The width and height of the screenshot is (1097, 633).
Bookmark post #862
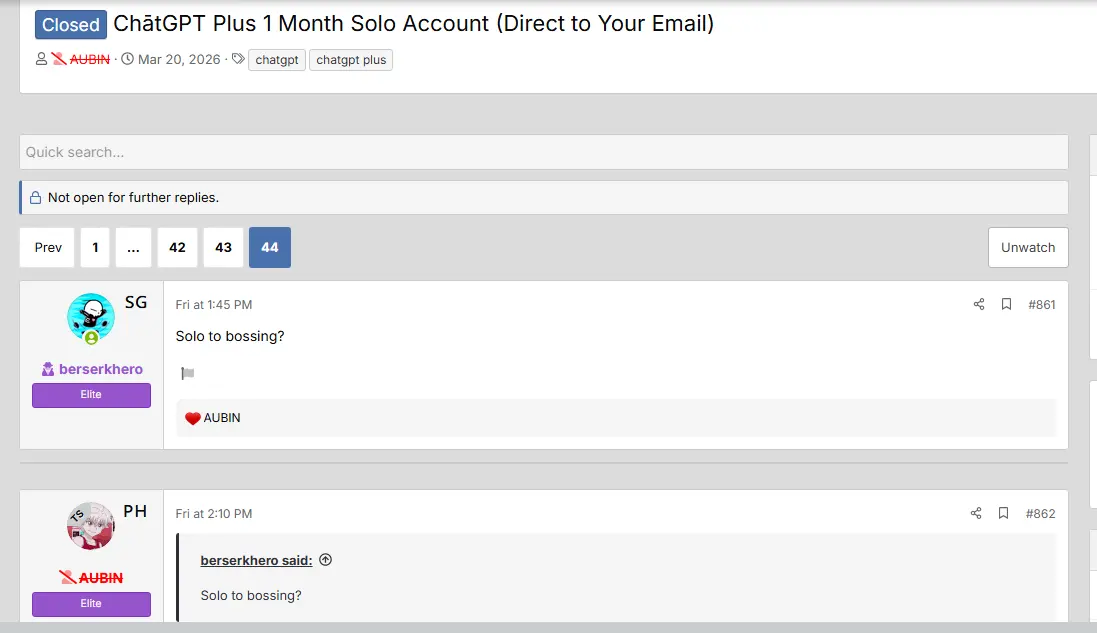[1003, 513]
